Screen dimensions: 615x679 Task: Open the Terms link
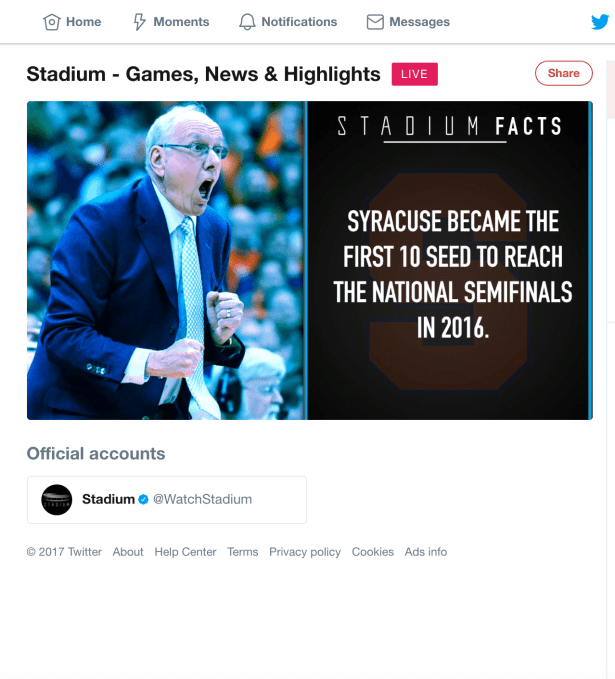(243, 552)
